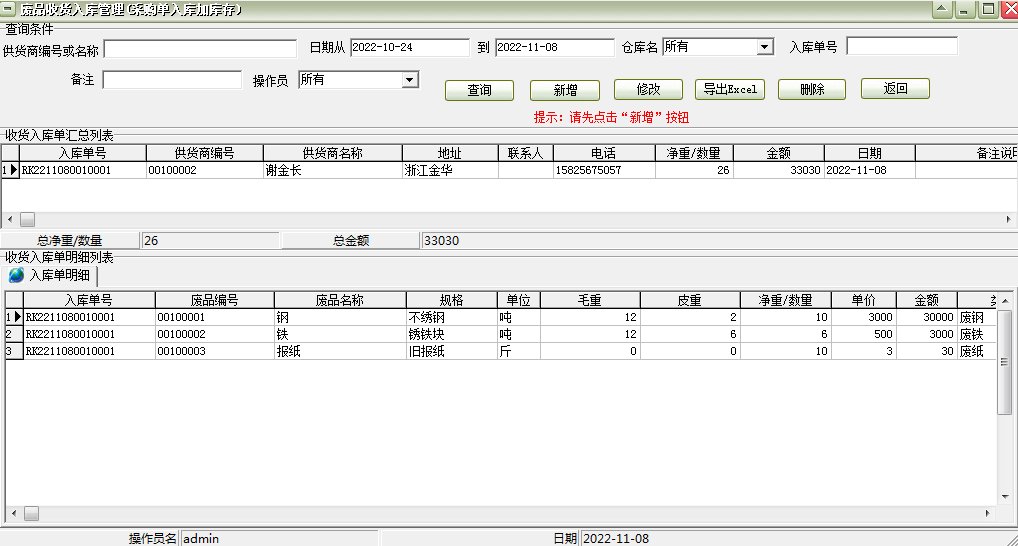Click the 导出Excel button
Viewport: 1018px width, 546px height.
click(x=730, y=89)
